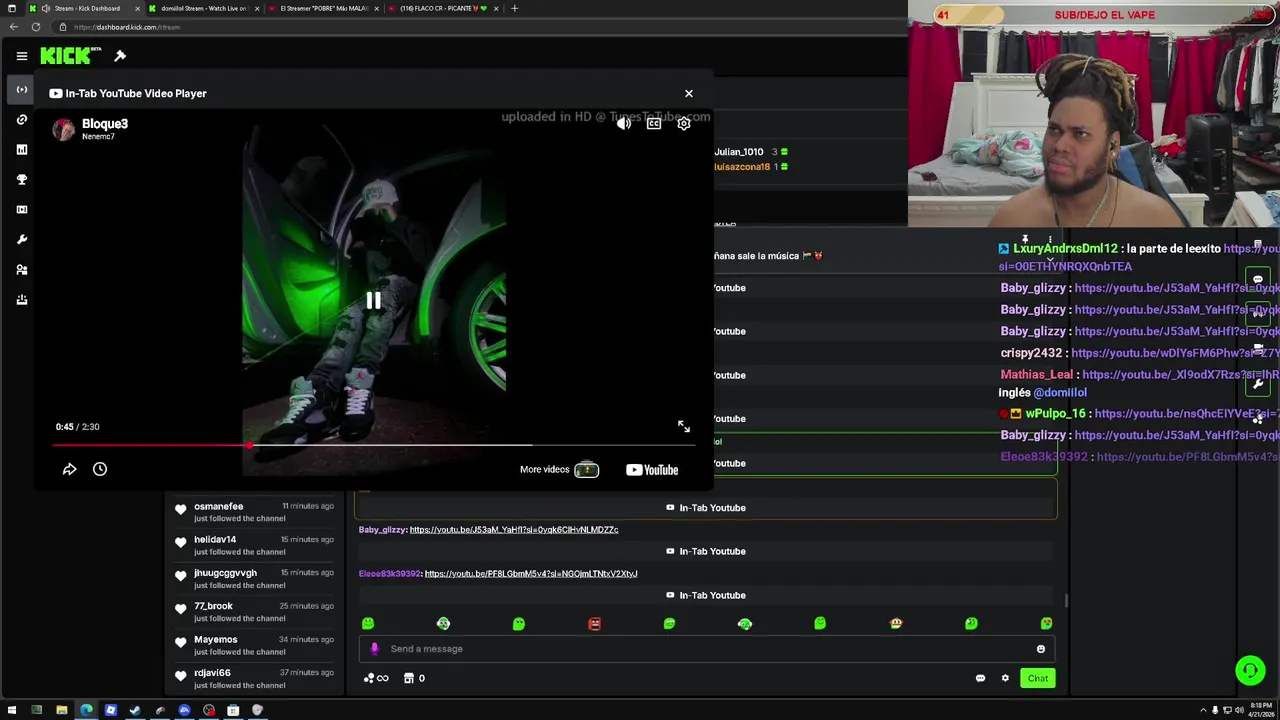Open the moderator hammer tool icon
1280x720 pixels.
(120, 56)
